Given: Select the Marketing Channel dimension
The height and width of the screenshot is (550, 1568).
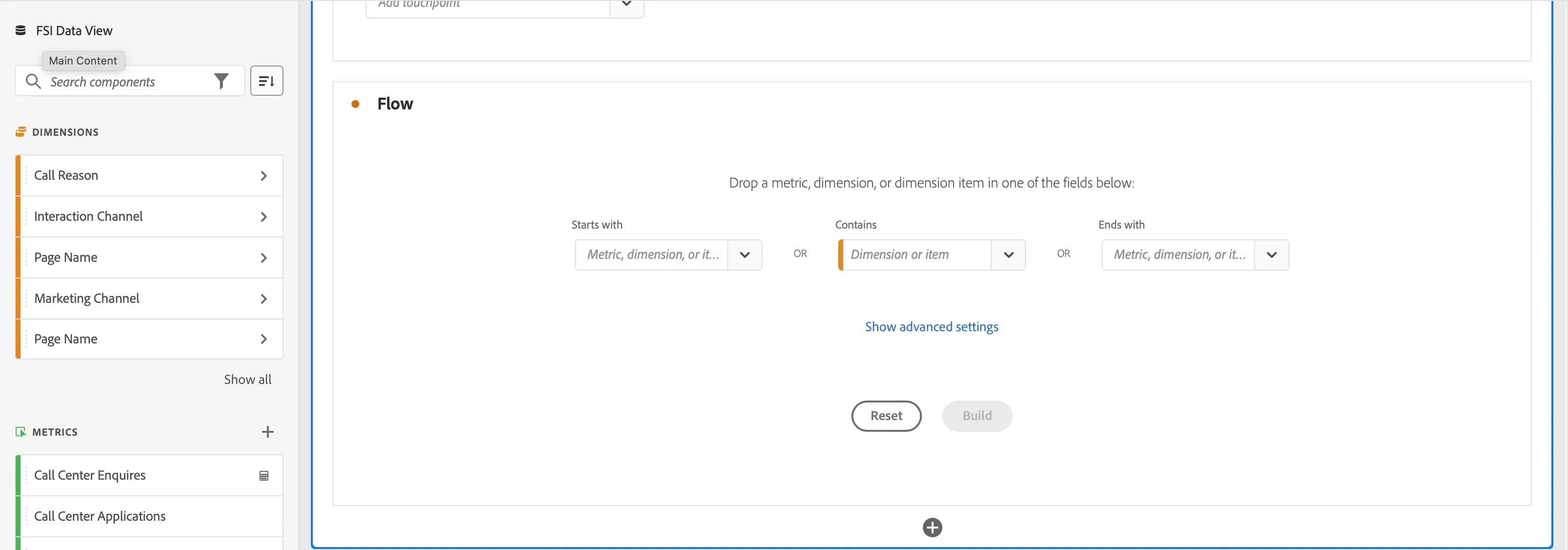Looking at the screenshot, I should click(x=149, y=299).
